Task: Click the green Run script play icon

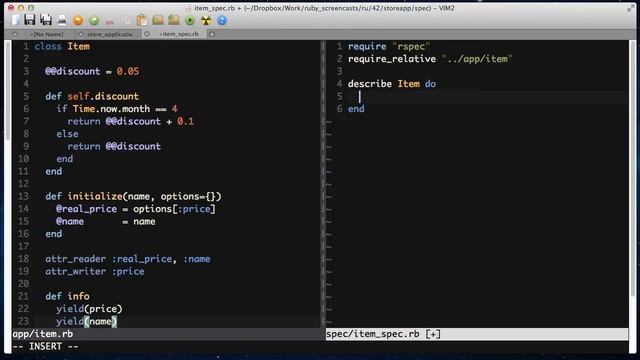Action: click(190, 20)
